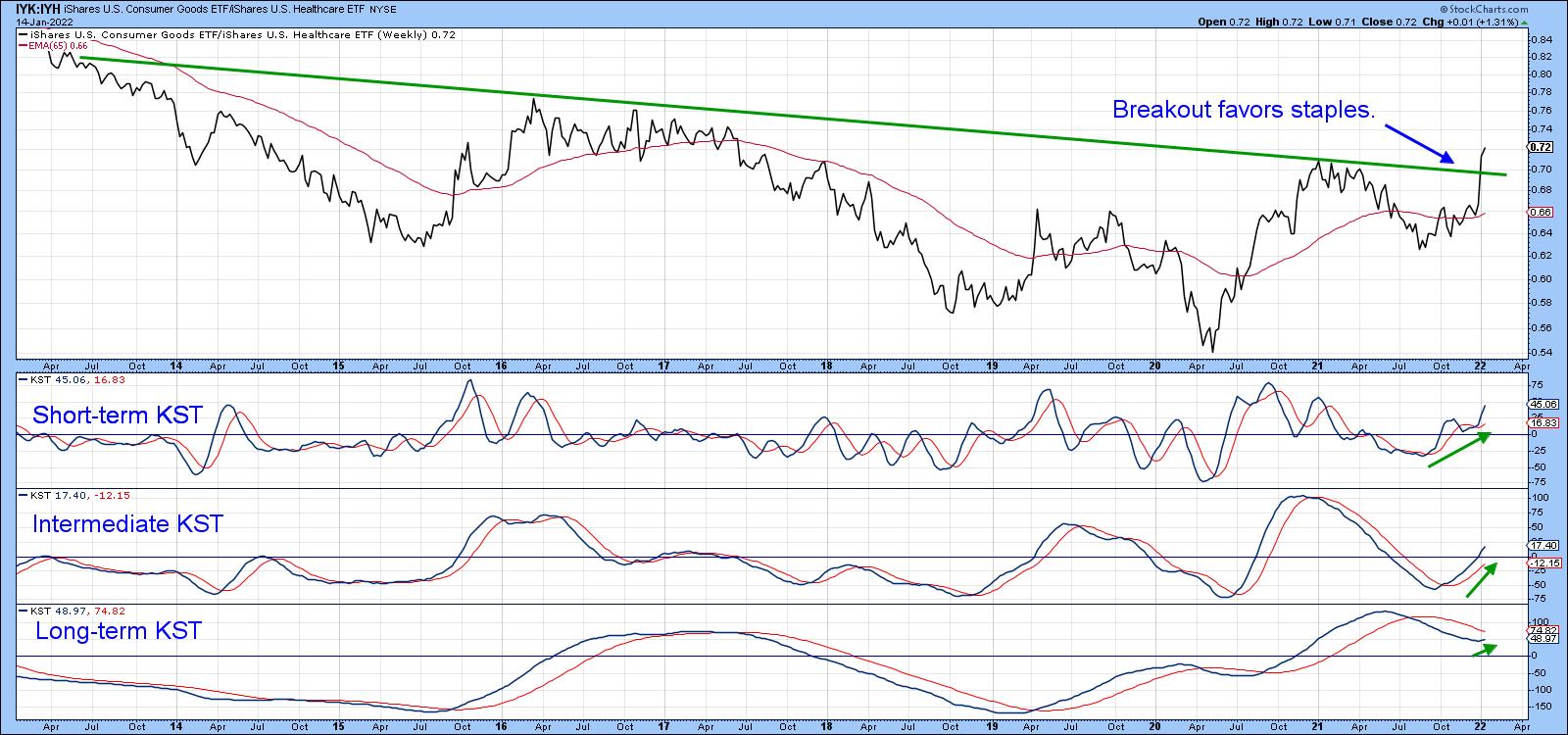Select the 'Breakout favors staples.' annotation text
The image size is (1568, 735).
coord(1243,110)
